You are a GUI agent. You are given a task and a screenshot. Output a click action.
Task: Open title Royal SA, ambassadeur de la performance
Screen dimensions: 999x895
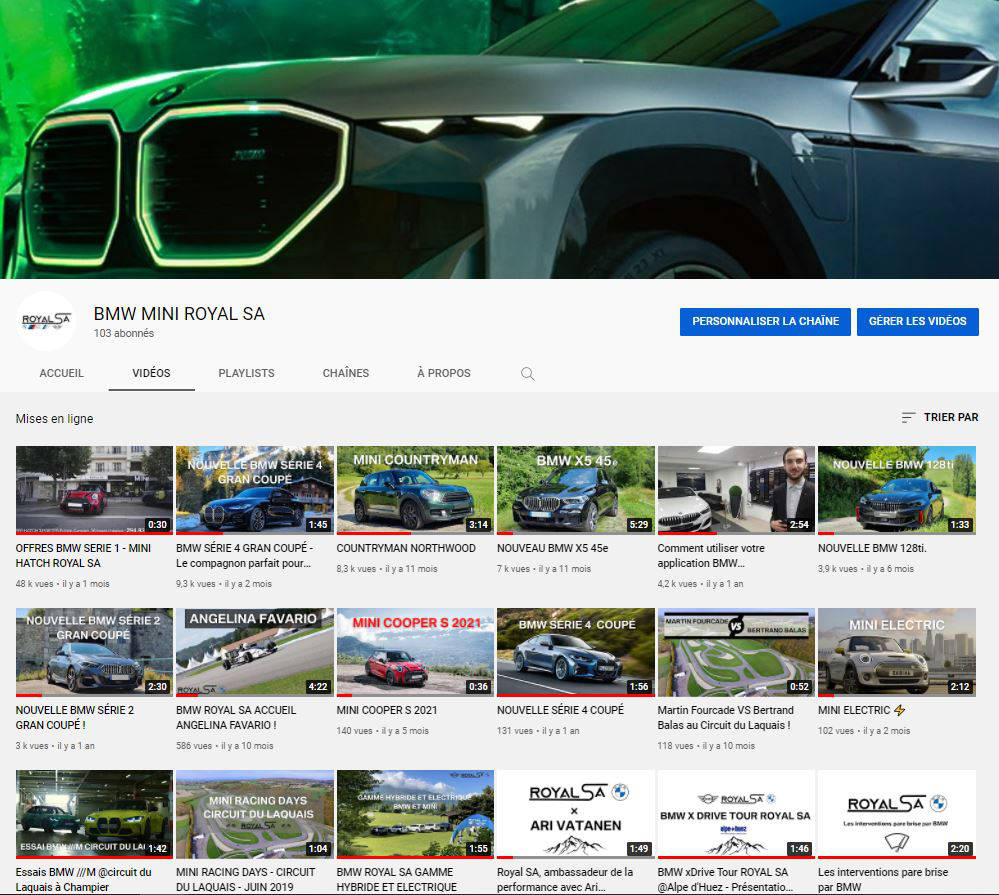click(x=565, y=879)
